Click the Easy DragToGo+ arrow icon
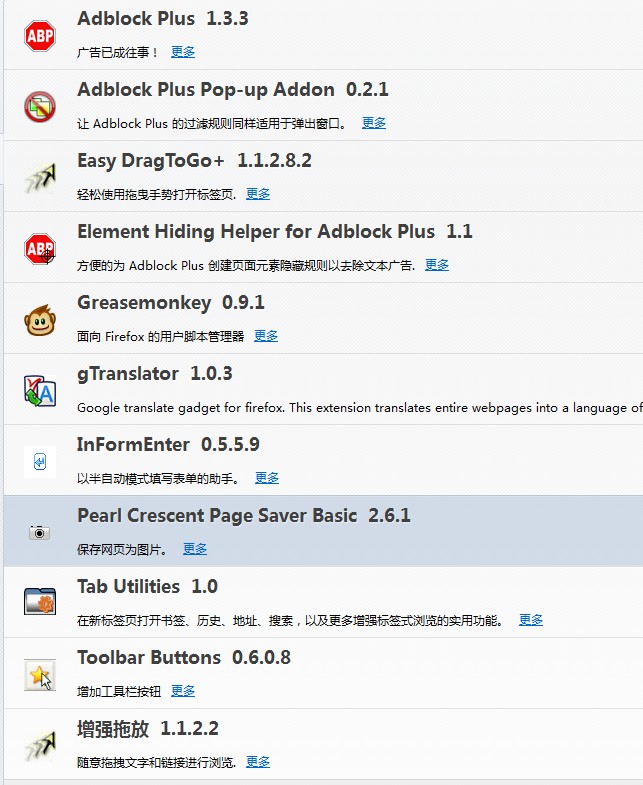Image resolution: width=643 pixels, height=785 pixels. click(40, 178)
